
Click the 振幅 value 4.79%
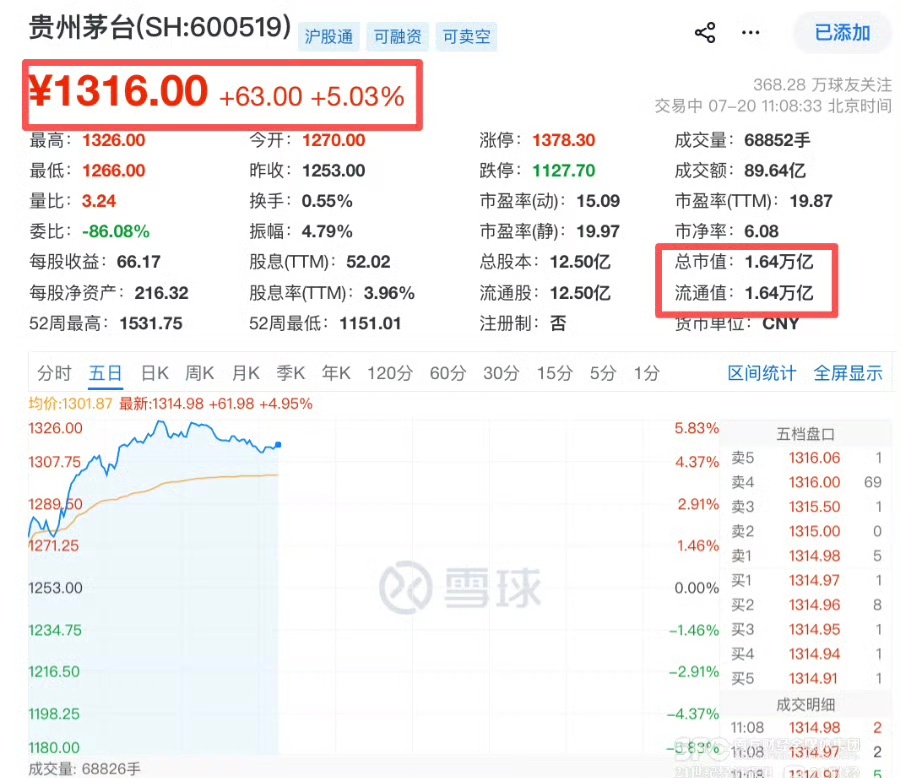[327, 231]
